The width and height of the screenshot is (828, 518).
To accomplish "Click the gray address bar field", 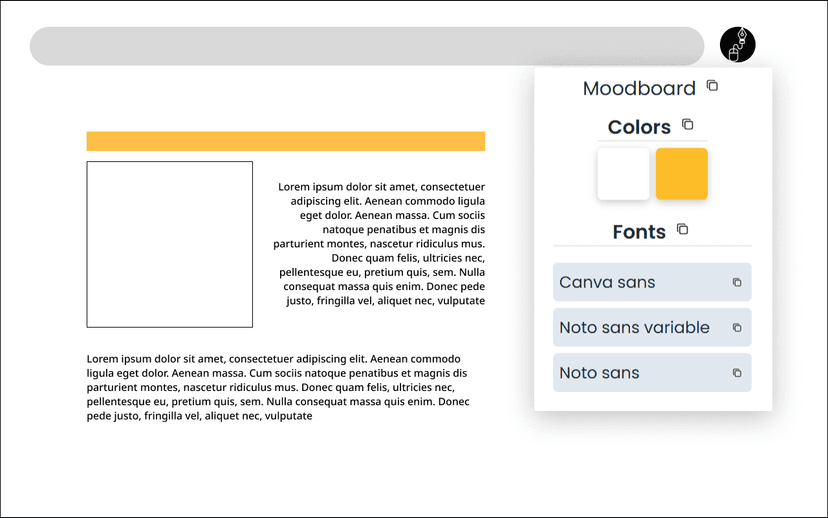I will click(367, 46).
